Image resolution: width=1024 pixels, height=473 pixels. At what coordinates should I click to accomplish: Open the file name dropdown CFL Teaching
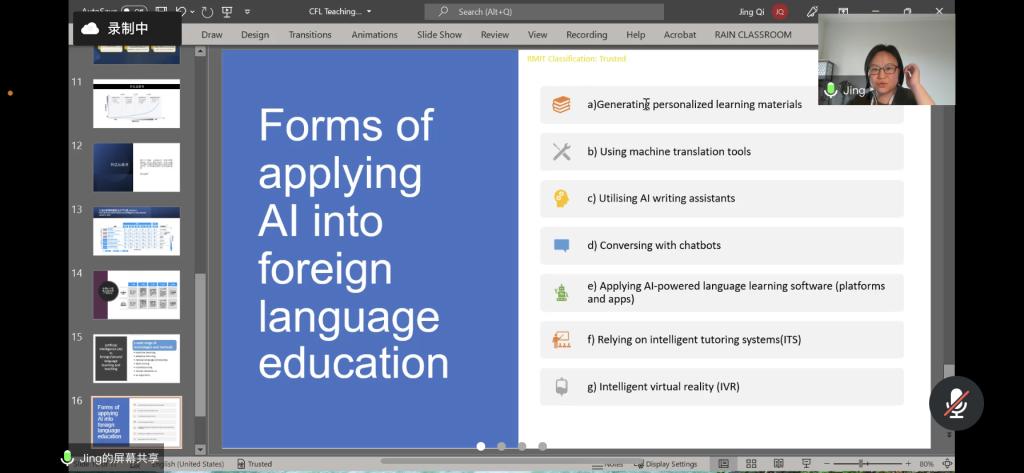click(340, 12)
